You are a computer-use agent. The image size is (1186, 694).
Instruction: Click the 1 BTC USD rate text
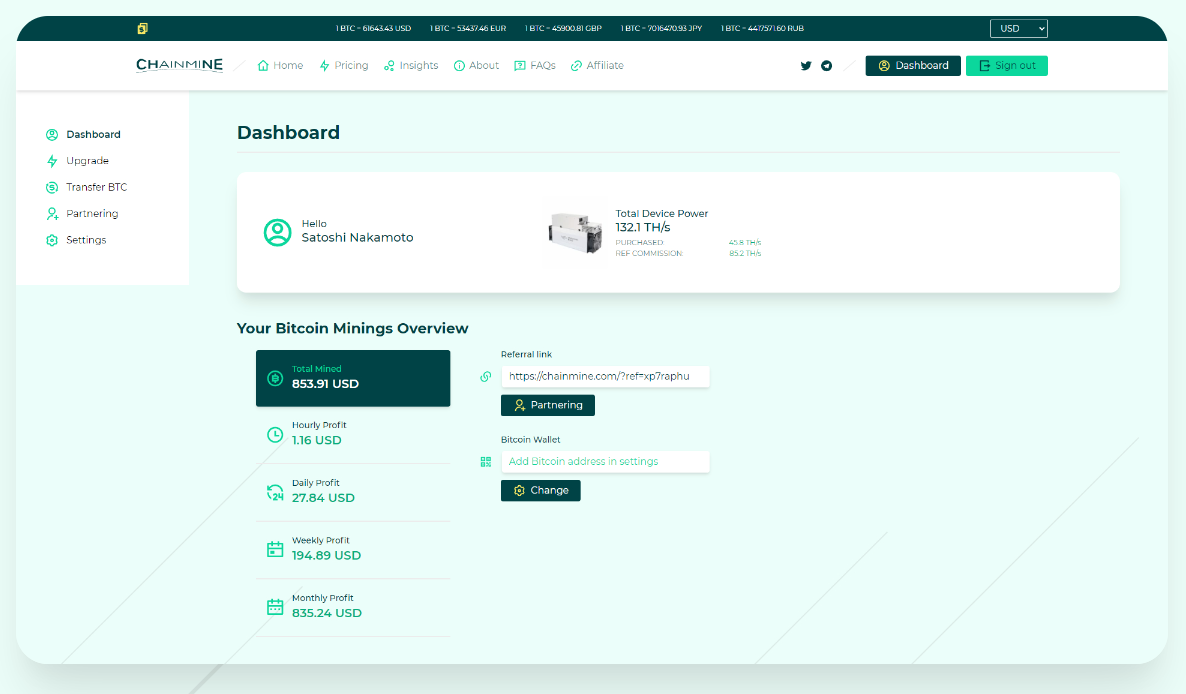374,29
